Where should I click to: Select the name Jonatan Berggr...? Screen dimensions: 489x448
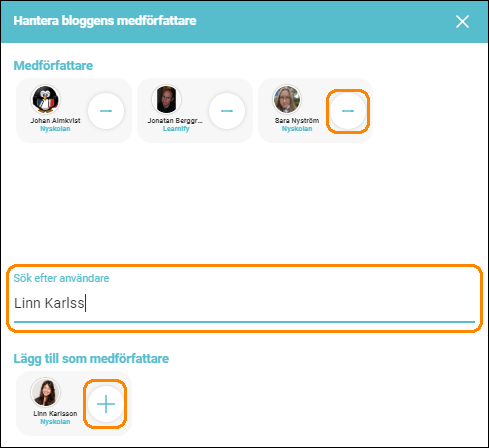pyautogui.click(x=175, y=120)
